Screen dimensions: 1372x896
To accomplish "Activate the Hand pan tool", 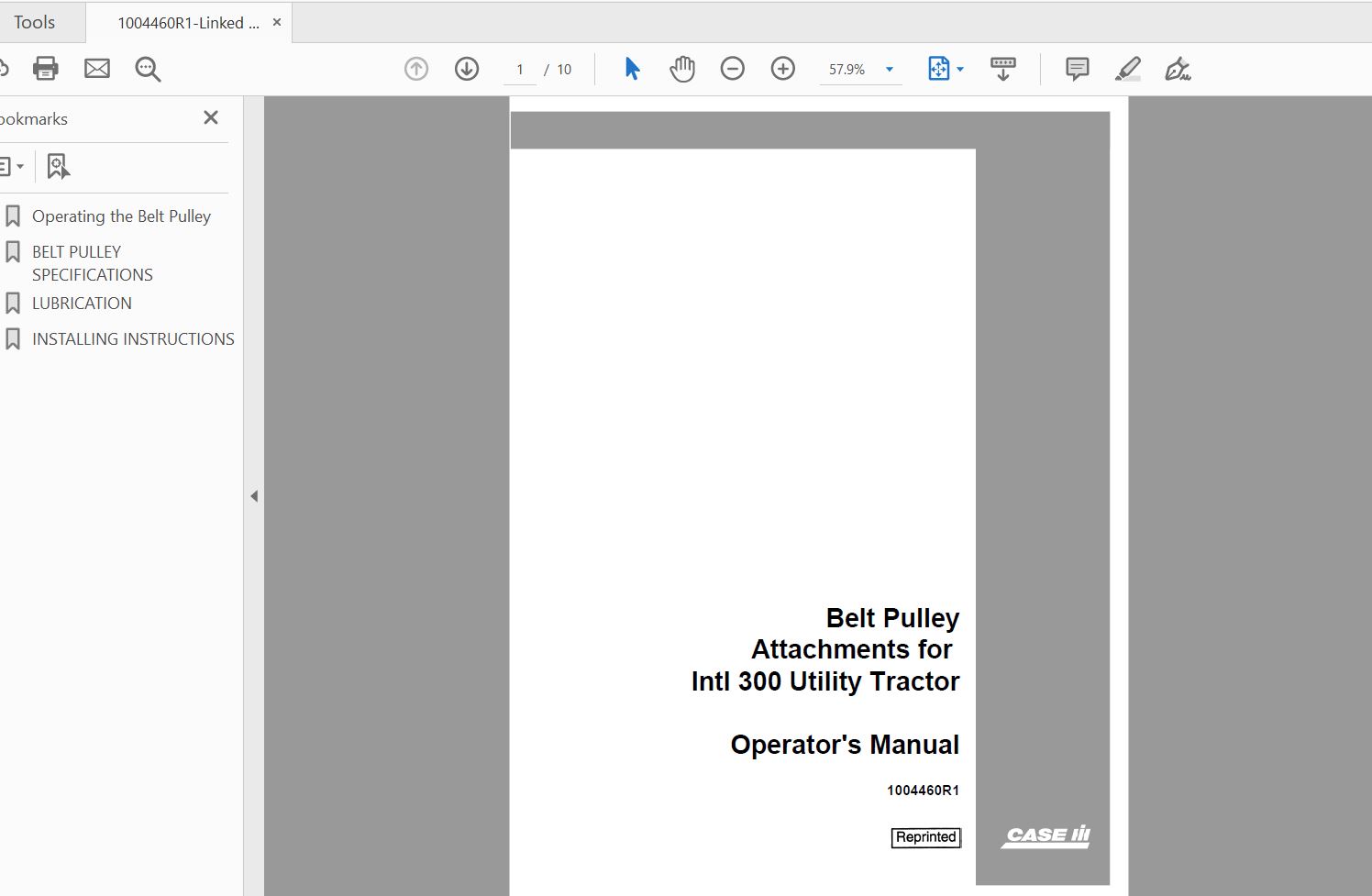I will pos(682,69).
